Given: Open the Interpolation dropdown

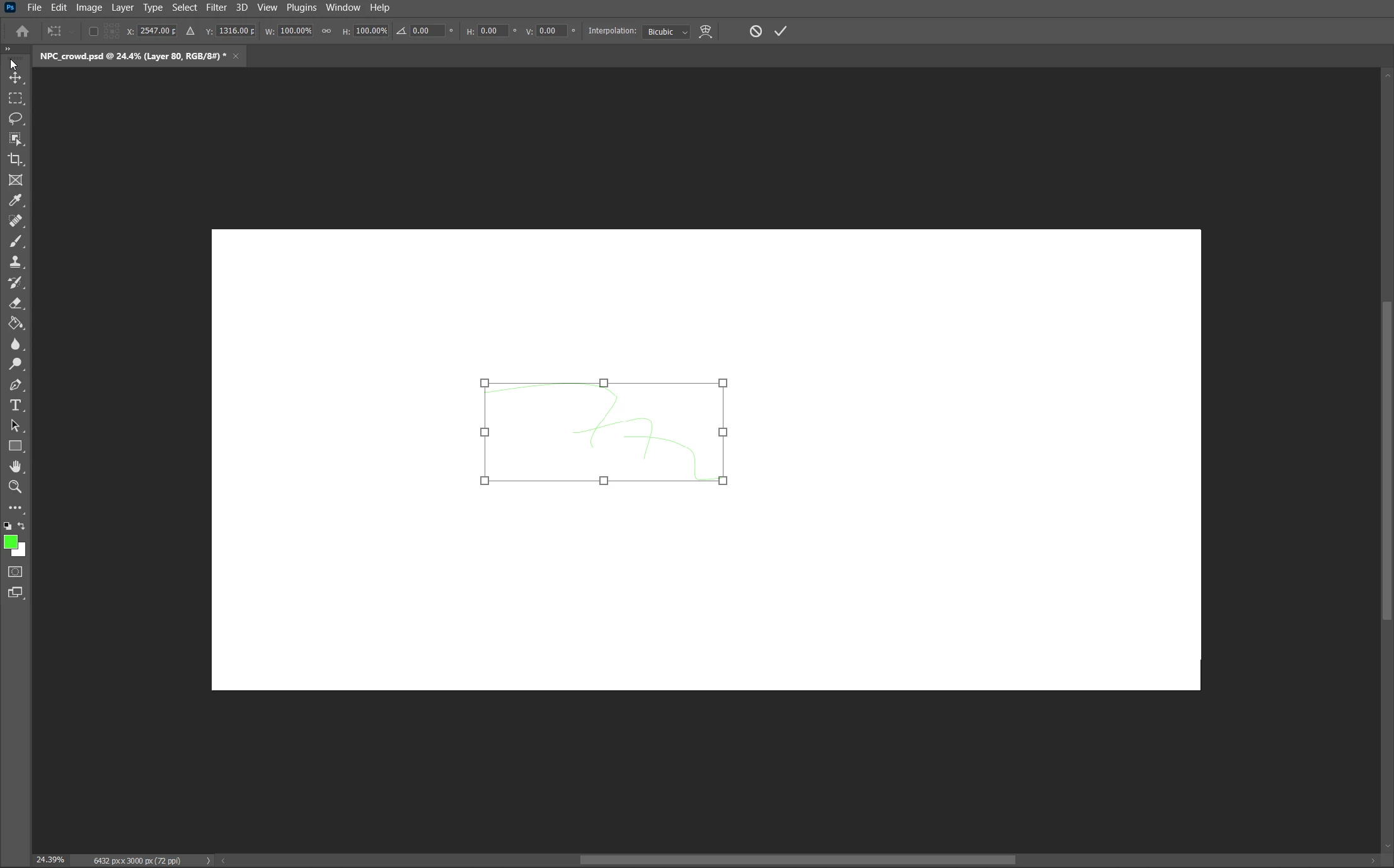Looking at the screenshot, I should [666, 31].
